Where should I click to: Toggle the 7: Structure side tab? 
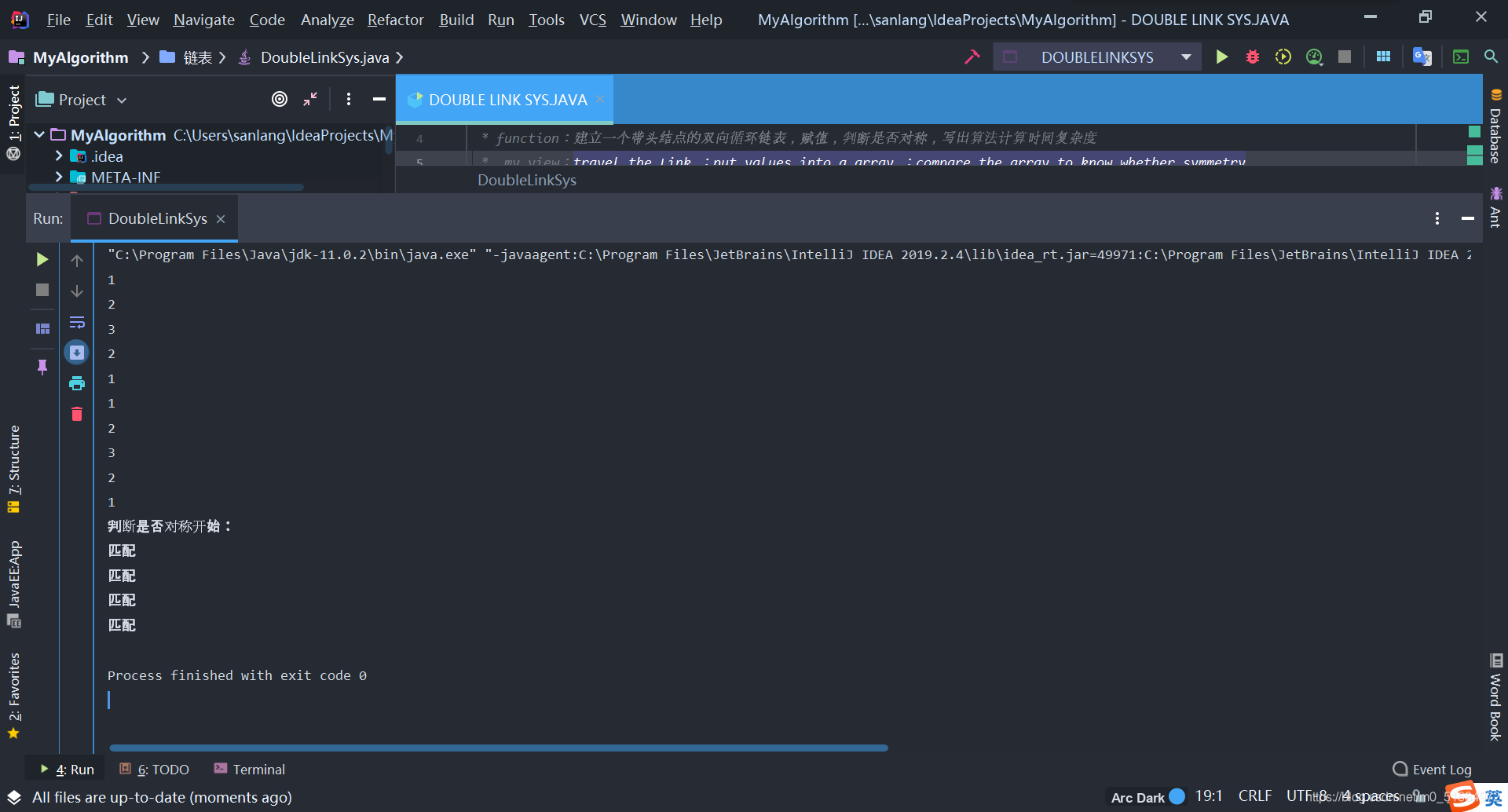13,468
